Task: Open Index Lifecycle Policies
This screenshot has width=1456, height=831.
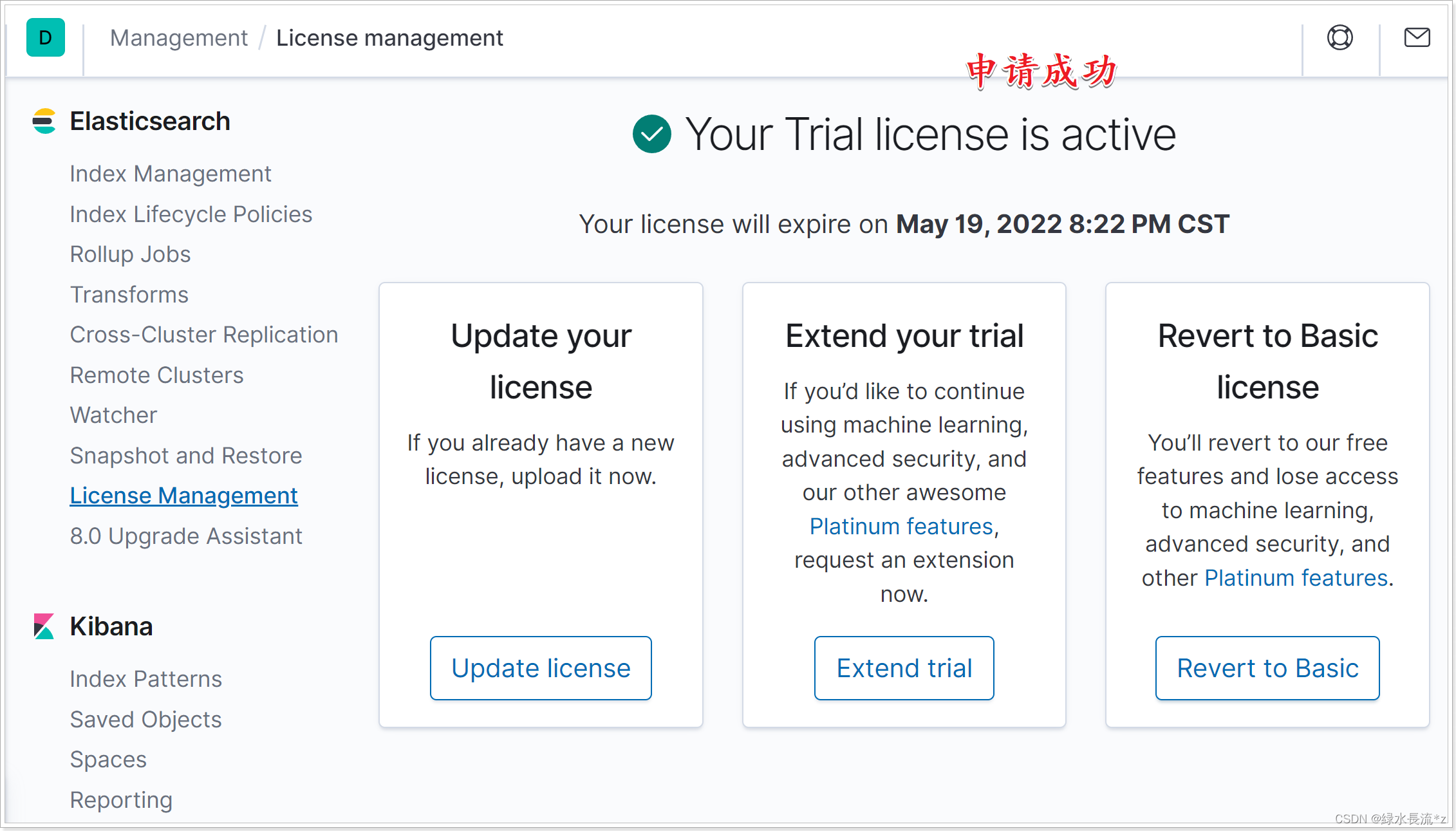Action: [191, 214]
